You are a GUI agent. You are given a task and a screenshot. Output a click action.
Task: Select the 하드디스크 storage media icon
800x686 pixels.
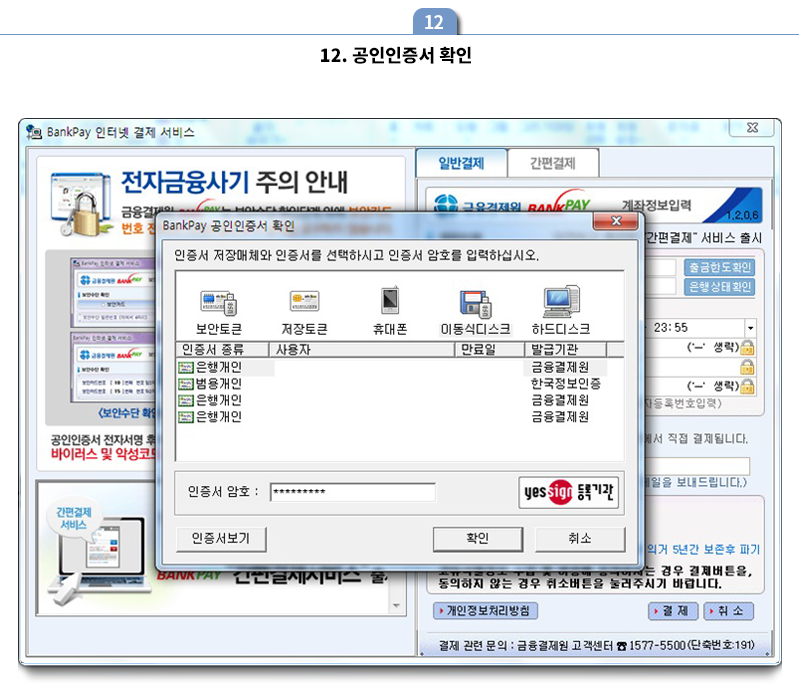561,311
